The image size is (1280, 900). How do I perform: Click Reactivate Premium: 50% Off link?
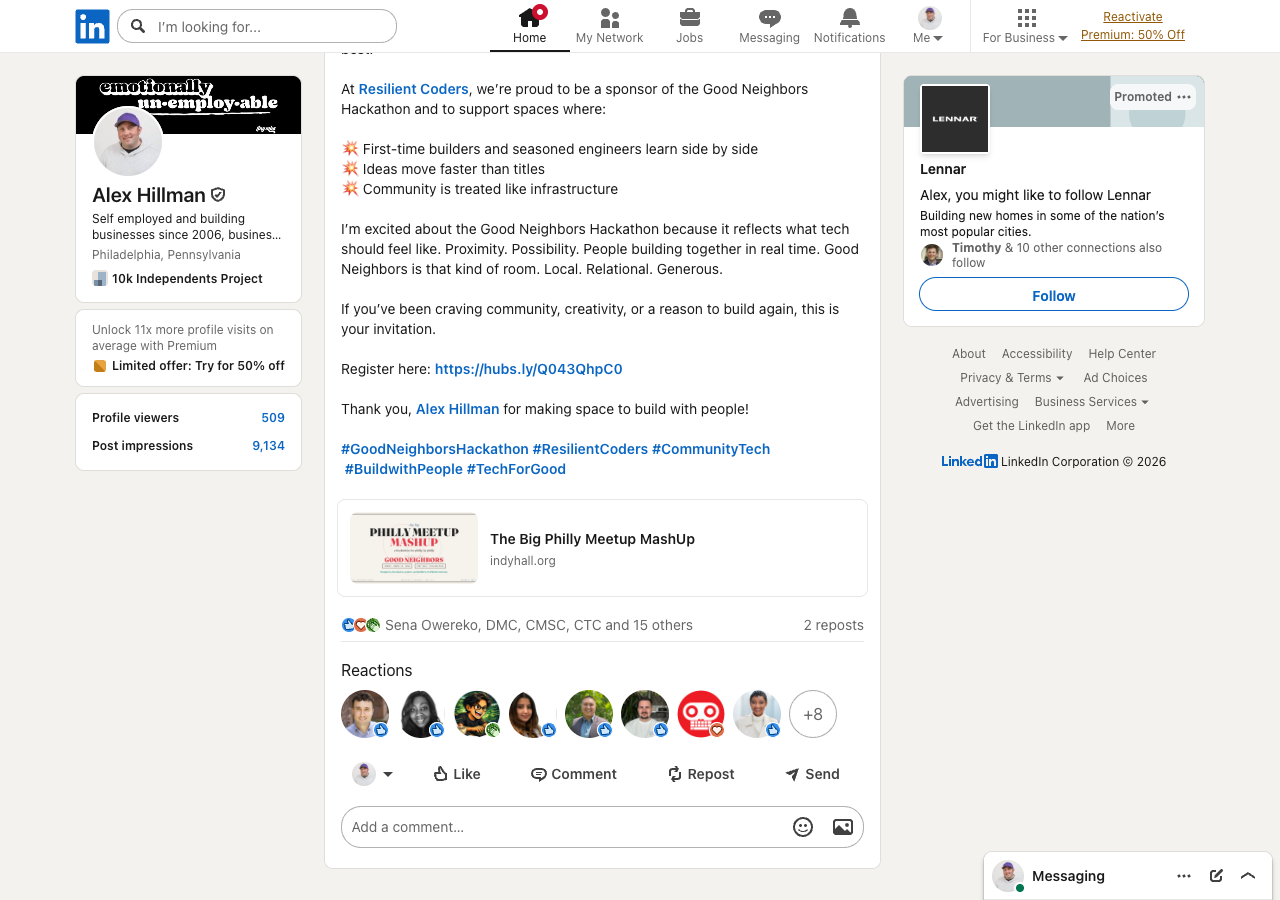pyautogui.click(x=1133, y=26)
